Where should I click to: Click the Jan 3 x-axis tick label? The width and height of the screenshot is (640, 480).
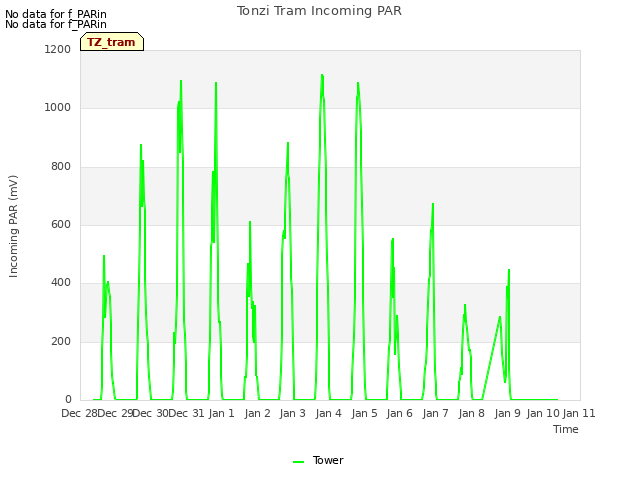(293, 413)
